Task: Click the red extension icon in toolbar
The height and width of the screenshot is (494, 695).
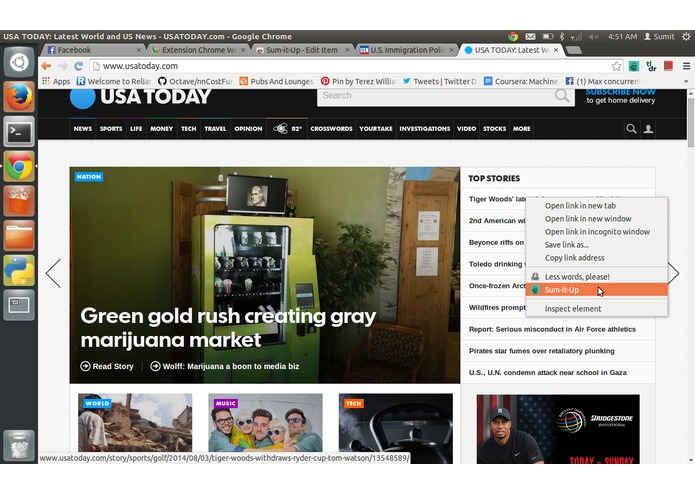Action: 668,66
